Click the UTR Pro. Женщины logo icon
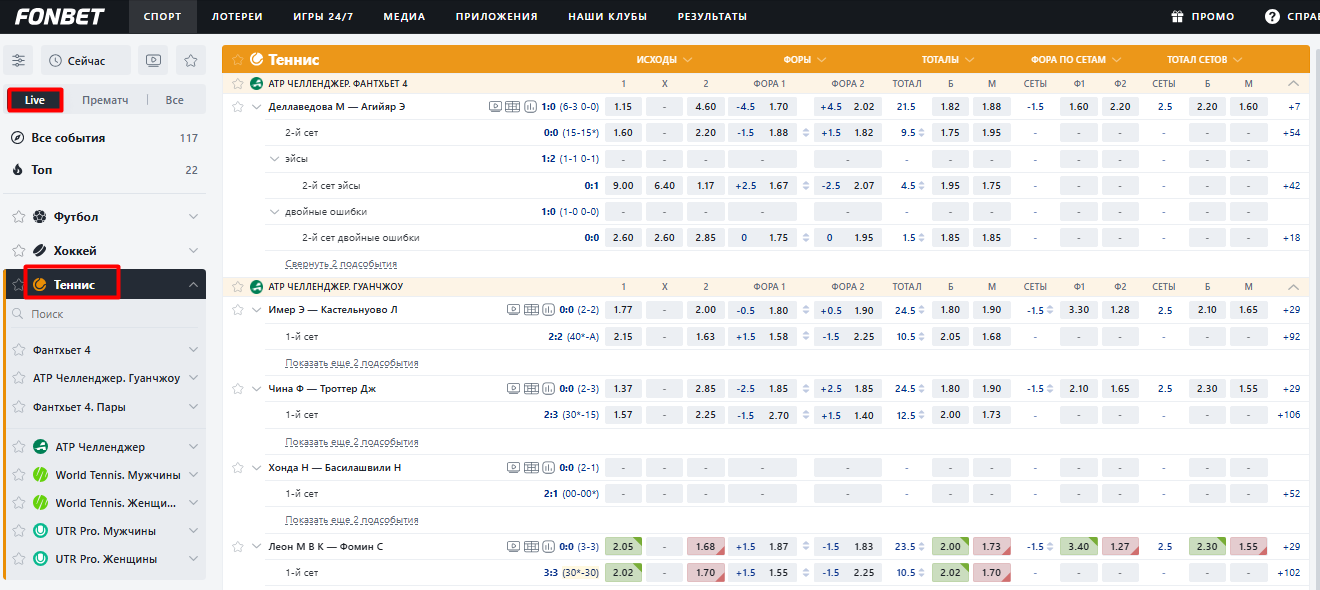1320x590 pixels. coord(40,559)
